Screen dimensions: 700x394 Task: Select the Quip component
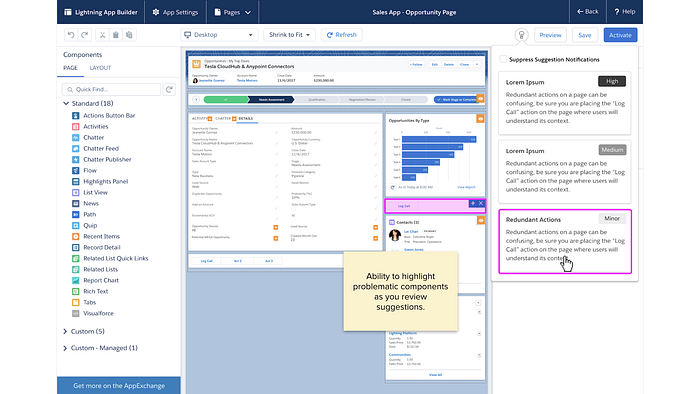pyautogui.click(x=84, y=225)
